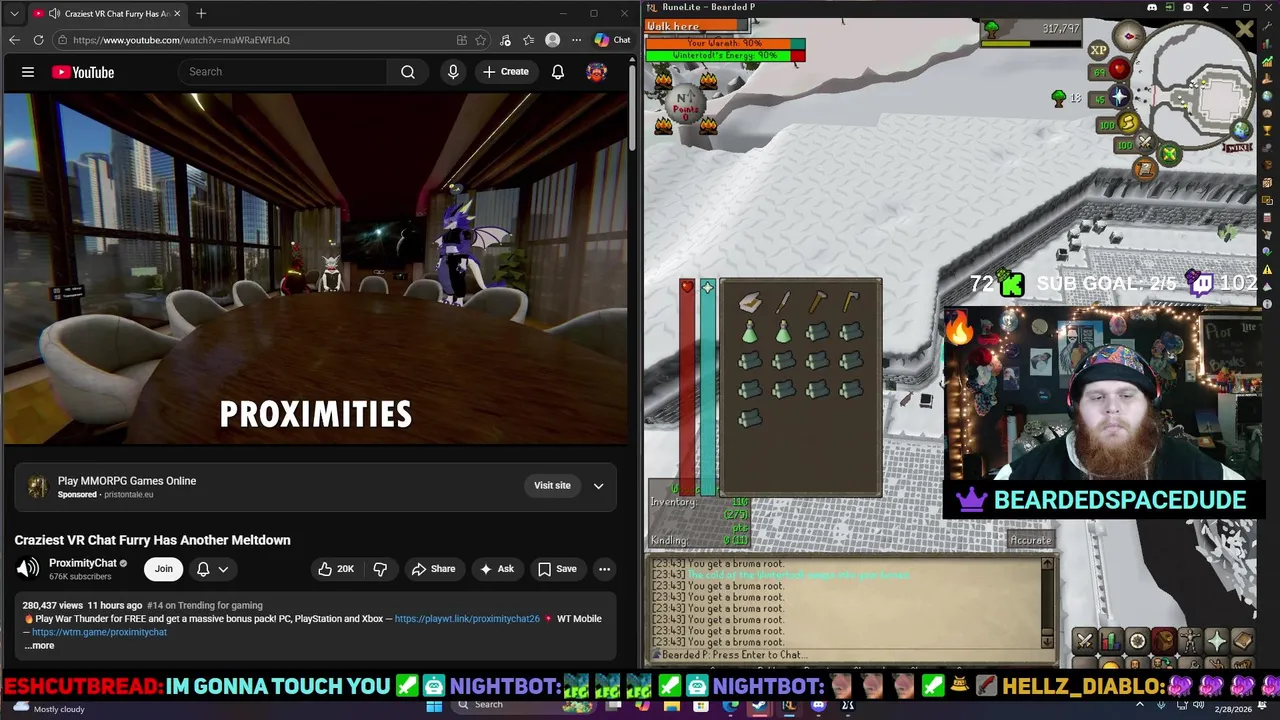
Task: Take RuneLite screenshot with camera icon
Action: point(1188,7)
